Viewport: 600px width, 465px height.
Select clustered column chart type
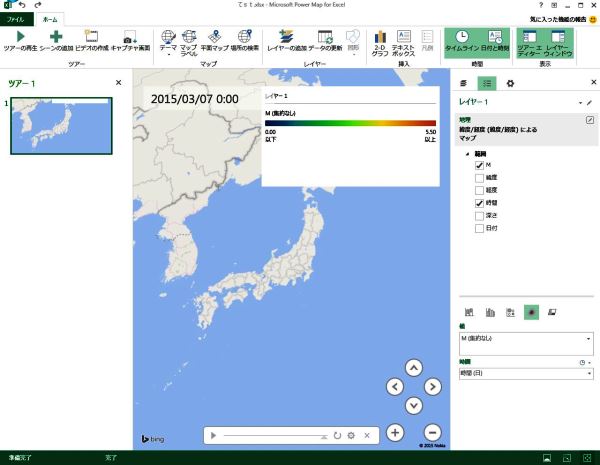point(490,312)
